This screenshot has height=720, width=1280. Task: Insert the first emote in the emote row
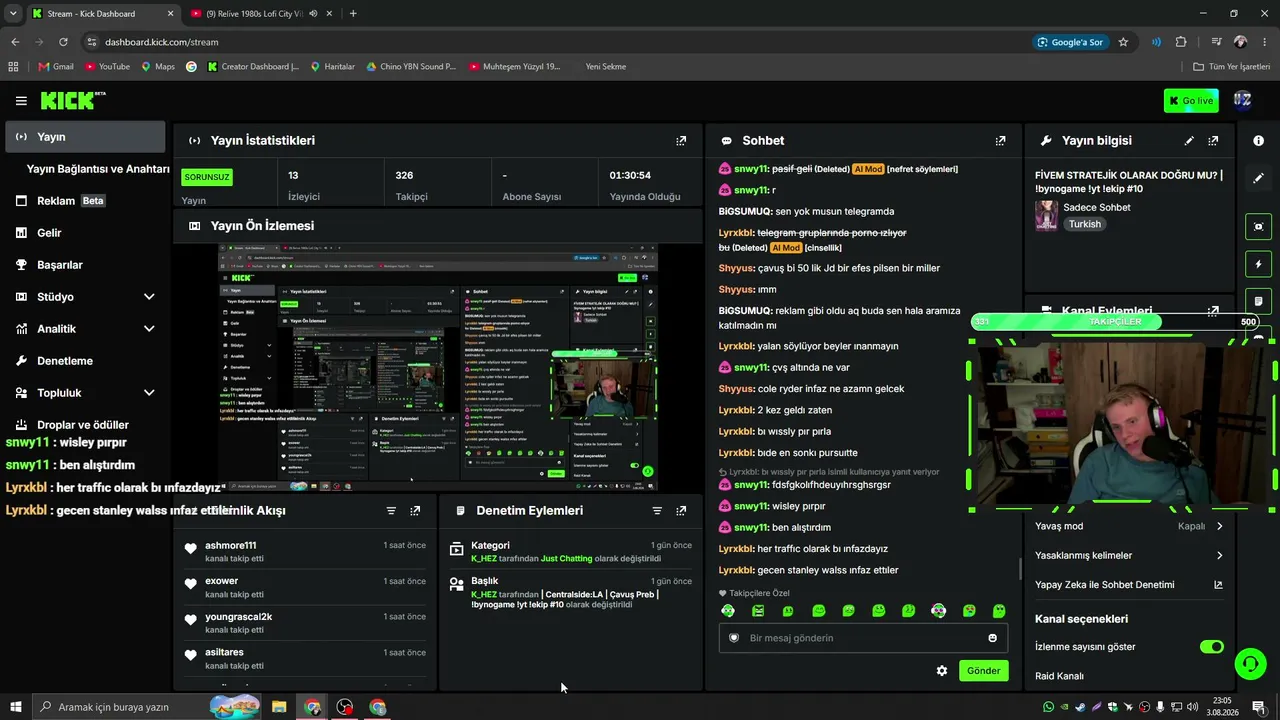728,611
